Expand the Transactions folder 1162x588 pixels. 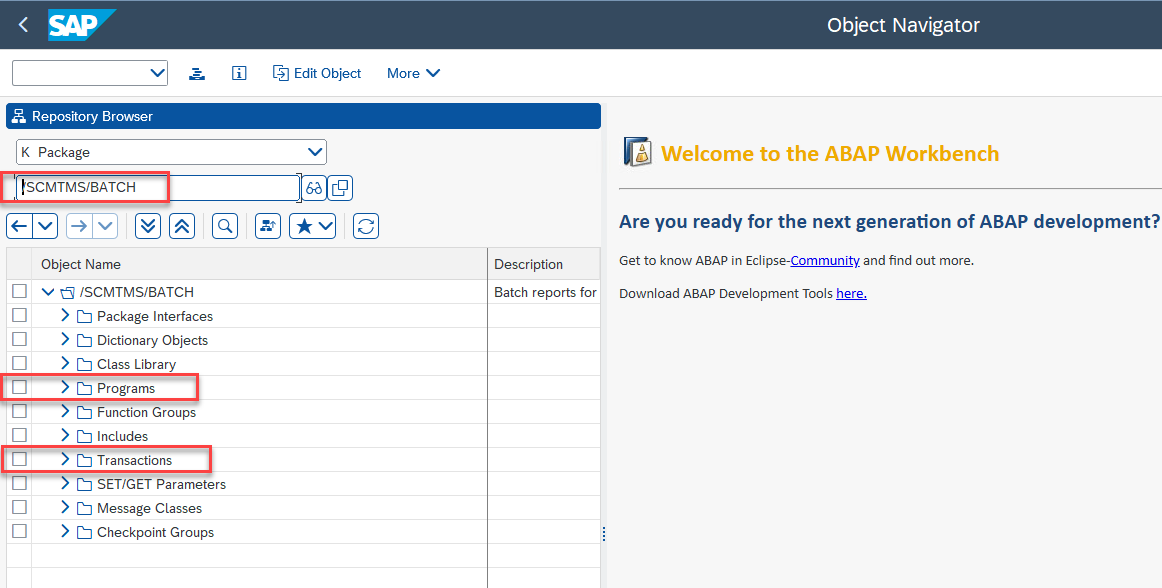click(65, 460)
